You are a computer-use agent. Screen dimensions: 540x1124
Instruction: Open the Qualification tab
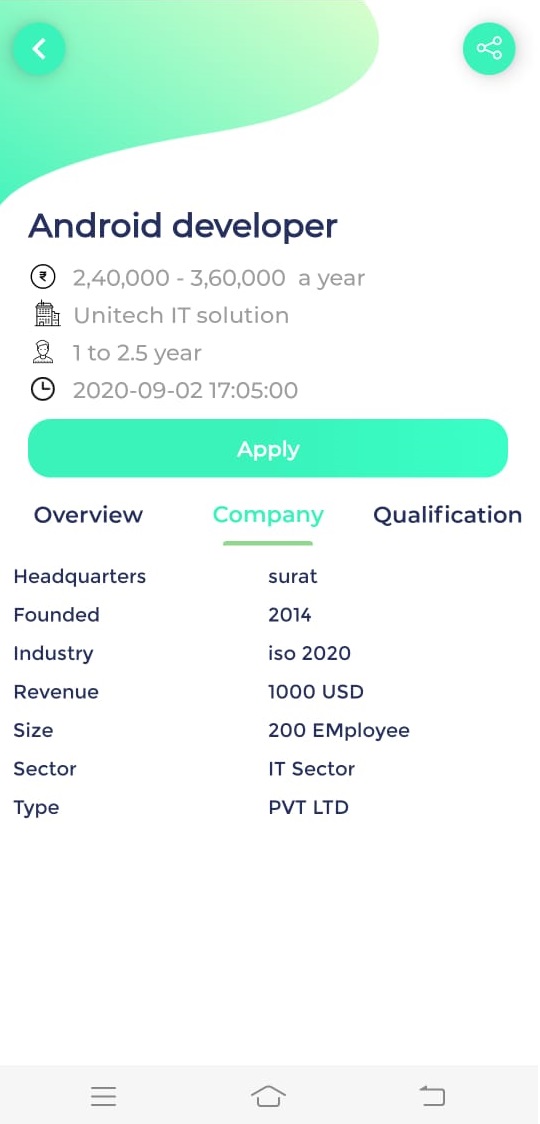coord(447,515)
